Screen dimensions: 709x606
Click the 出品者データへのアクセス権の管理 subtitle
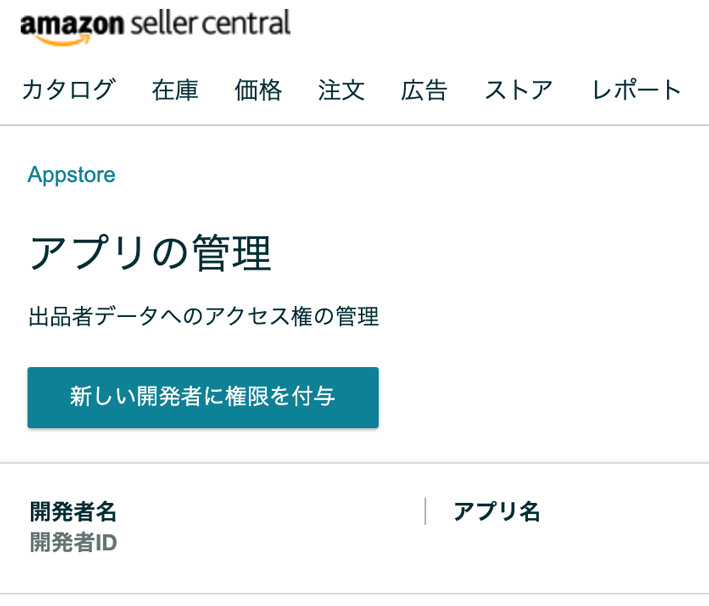pos(203,316)
